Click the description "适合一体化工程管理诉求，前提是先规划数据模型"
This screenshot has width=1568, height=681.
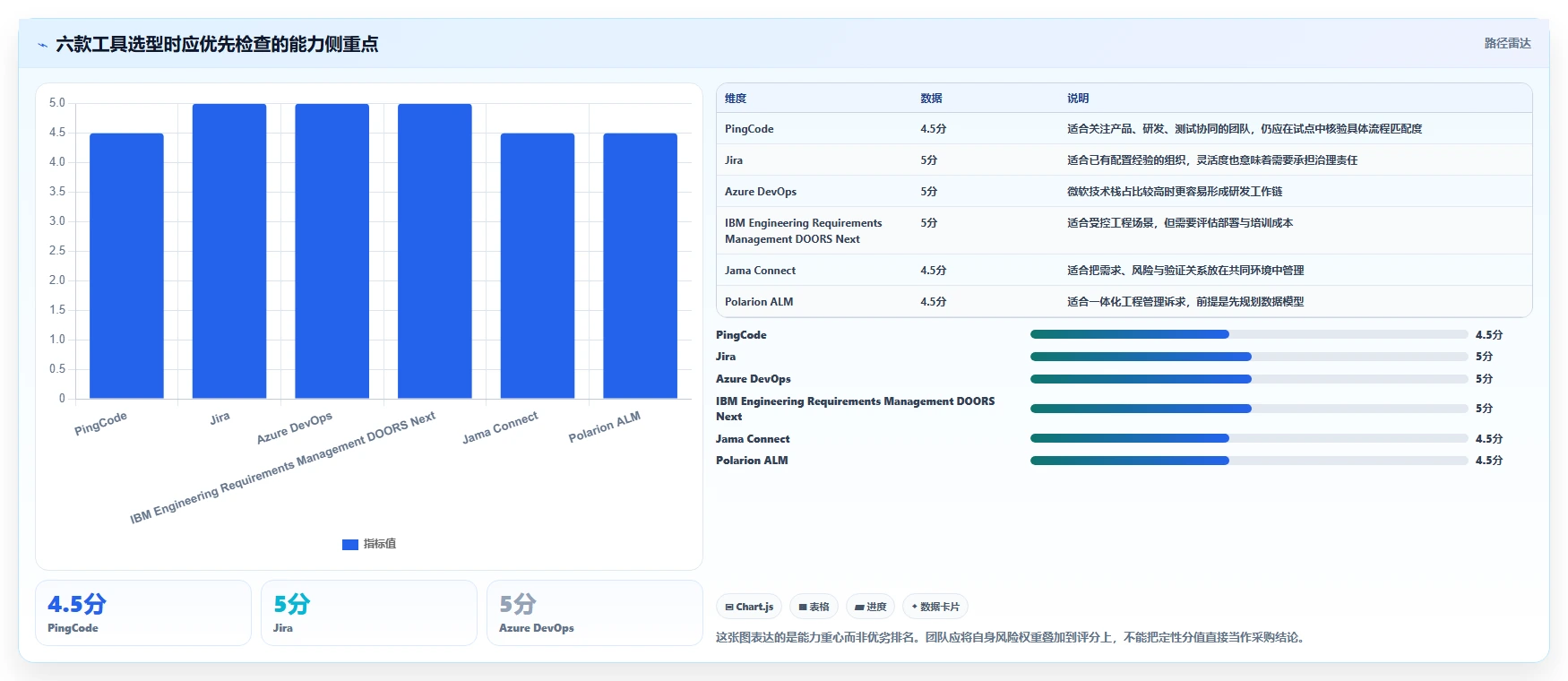coord(1185,302)
